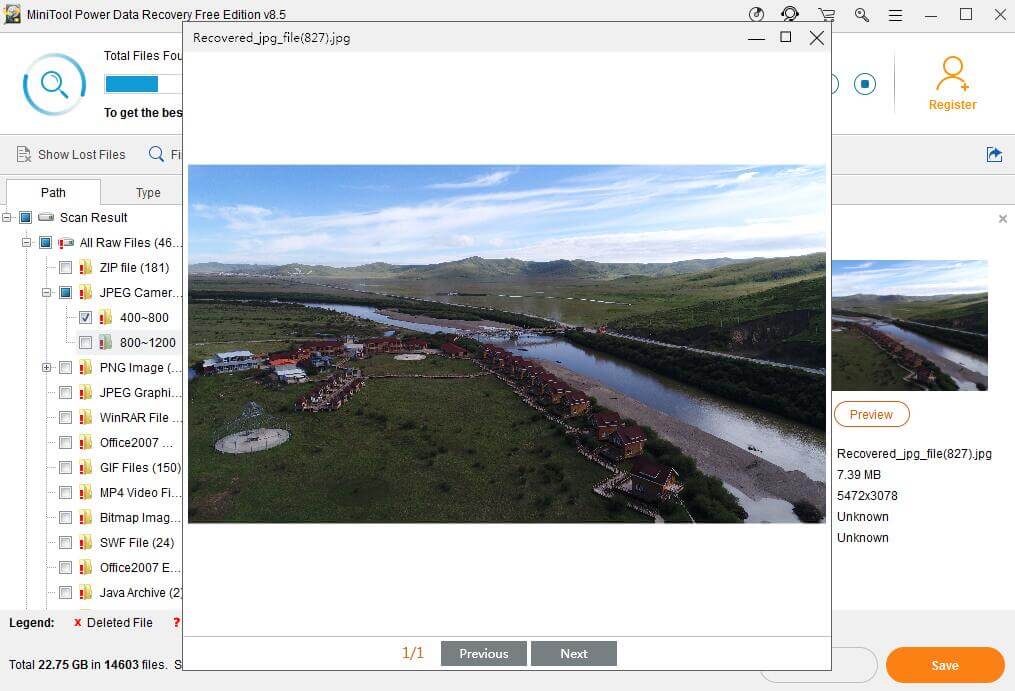Stop the scan with the stop icon
Viewport: 1015px width, 691px height.
(865, 84)
